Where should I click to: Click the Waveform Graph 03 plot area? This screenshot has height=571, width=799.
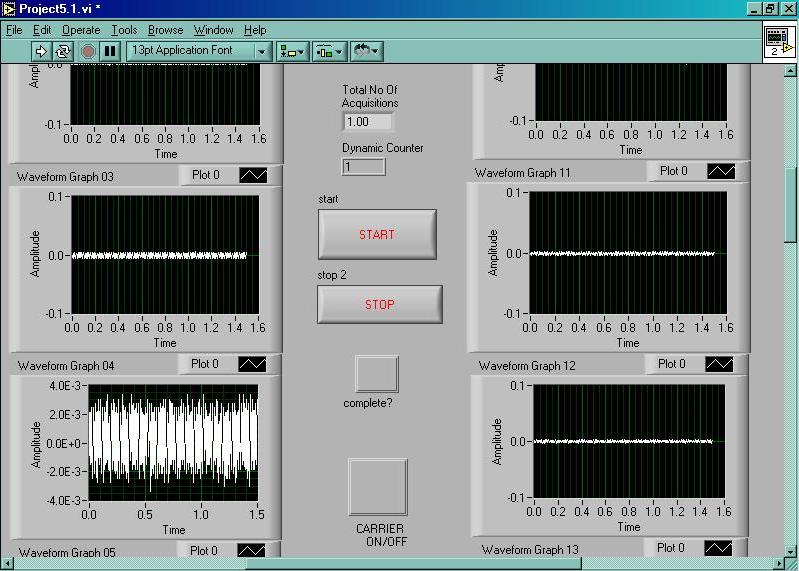165,255
